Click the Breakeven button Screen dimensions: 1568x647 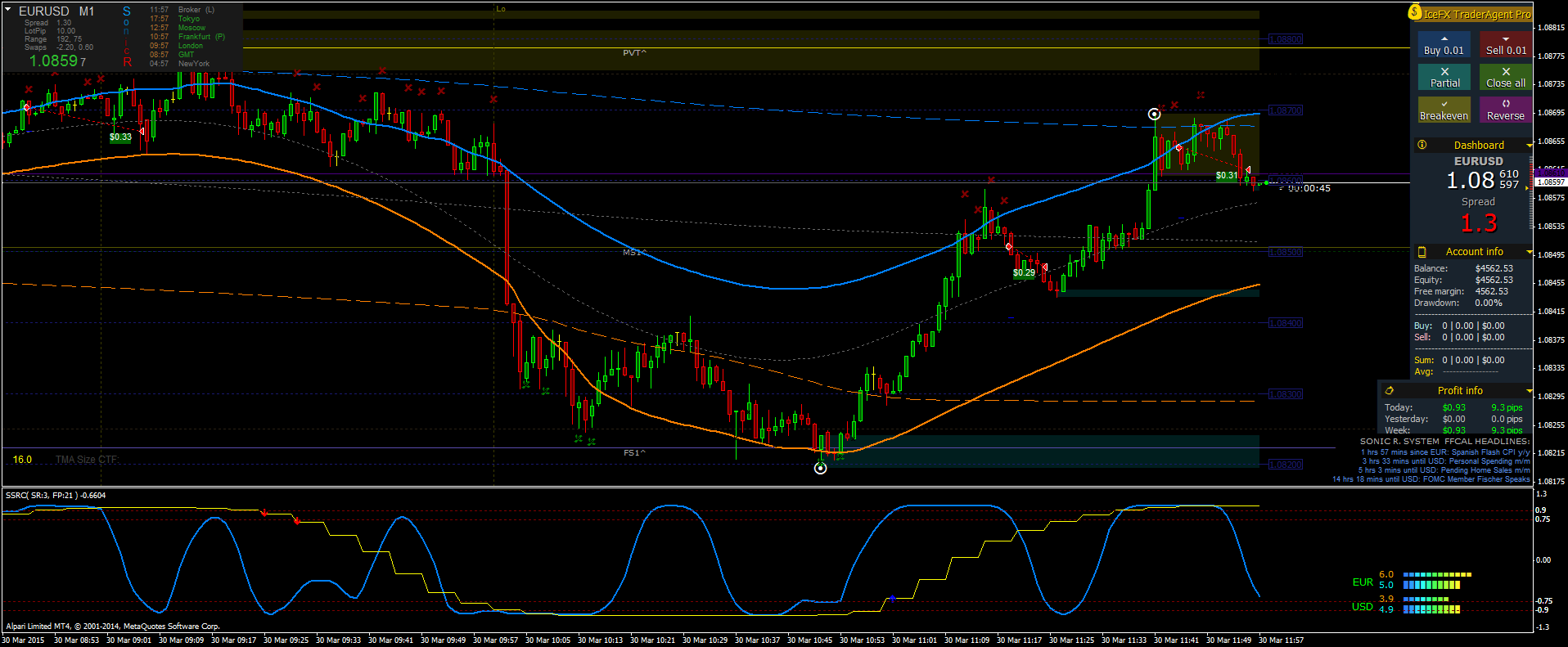(1444, 110)
